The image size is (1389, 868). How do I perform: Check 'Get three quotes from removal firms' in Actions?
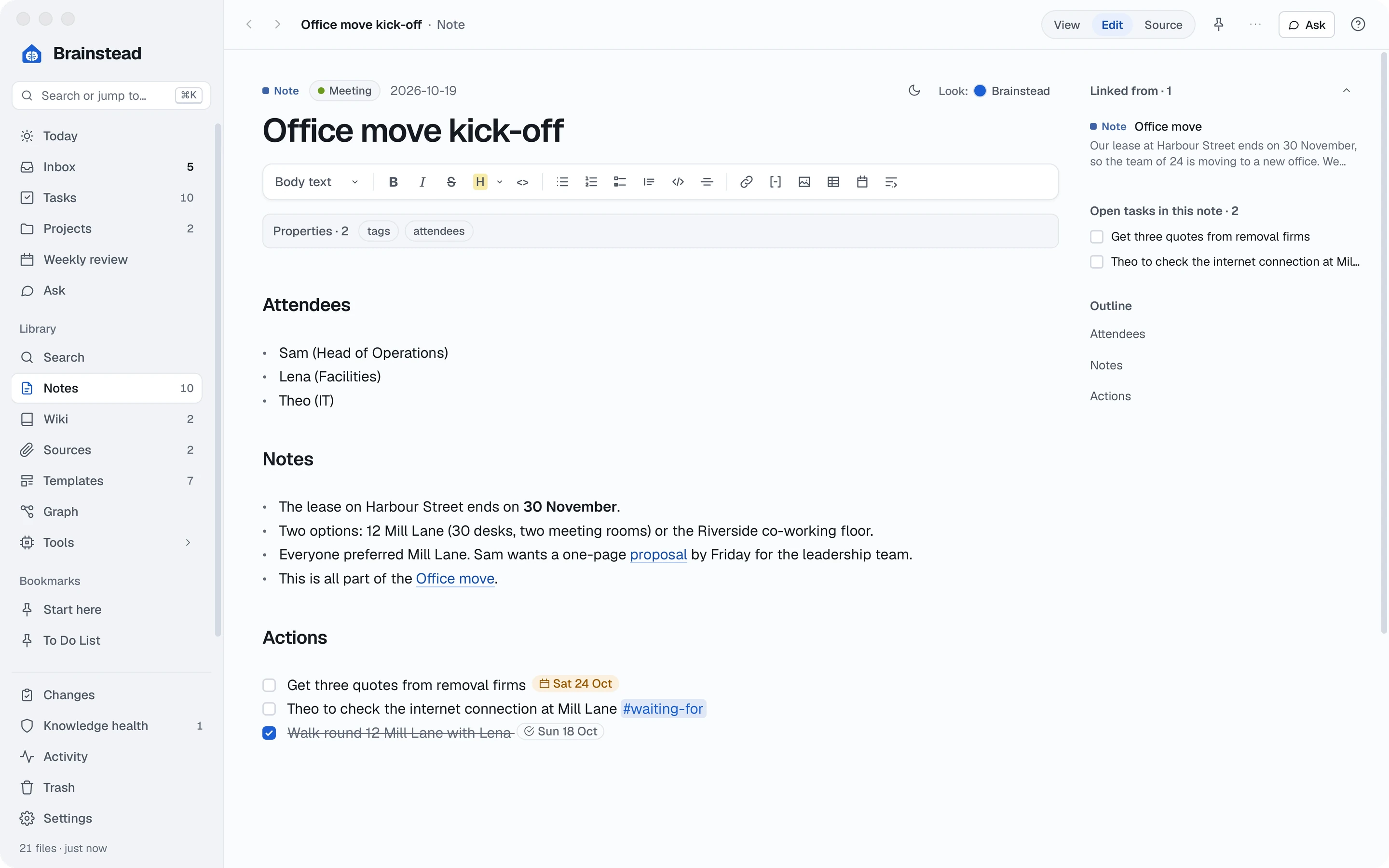269,685
